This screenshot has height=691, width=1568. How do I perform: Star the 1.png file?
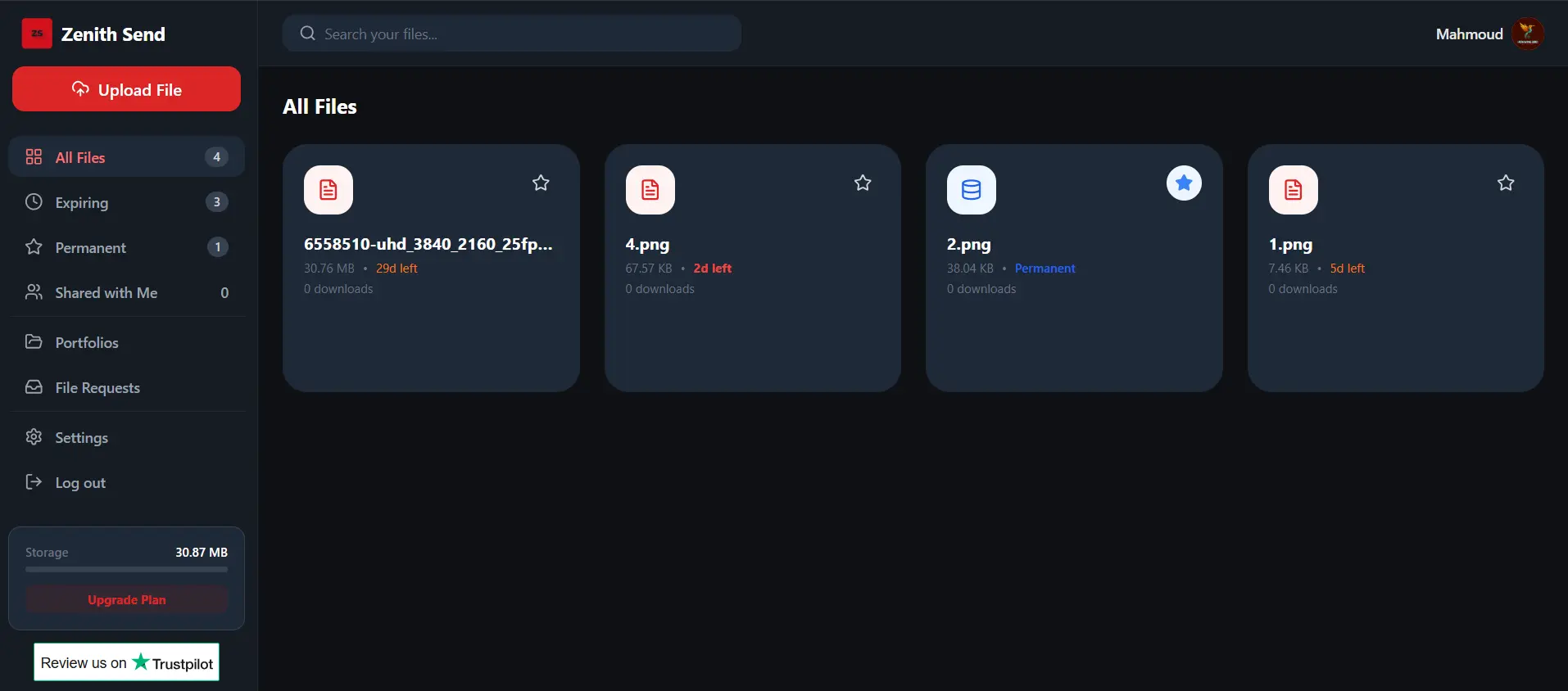click(1506, 183)
